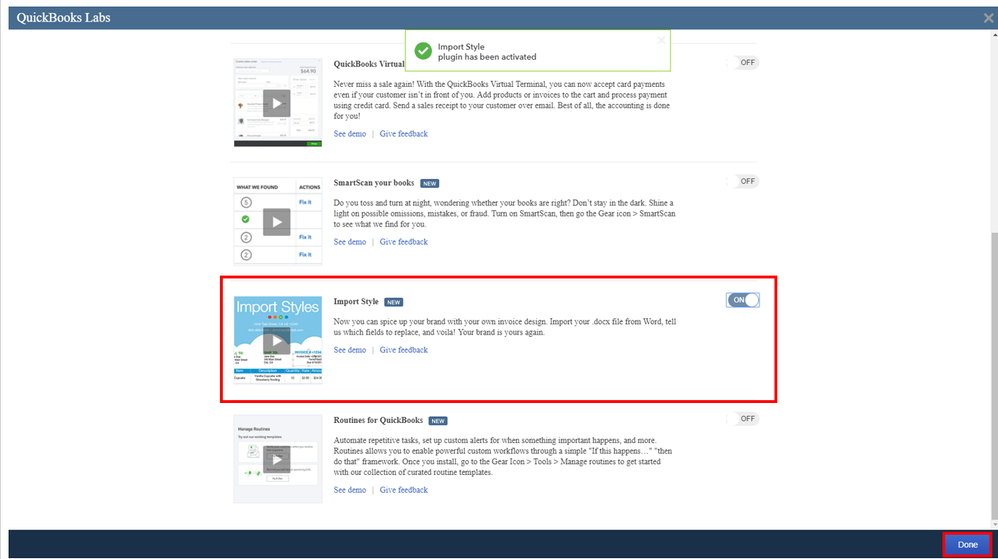Turn on the QuickBooks Virtual Terminal toggle

click(743, 62)
